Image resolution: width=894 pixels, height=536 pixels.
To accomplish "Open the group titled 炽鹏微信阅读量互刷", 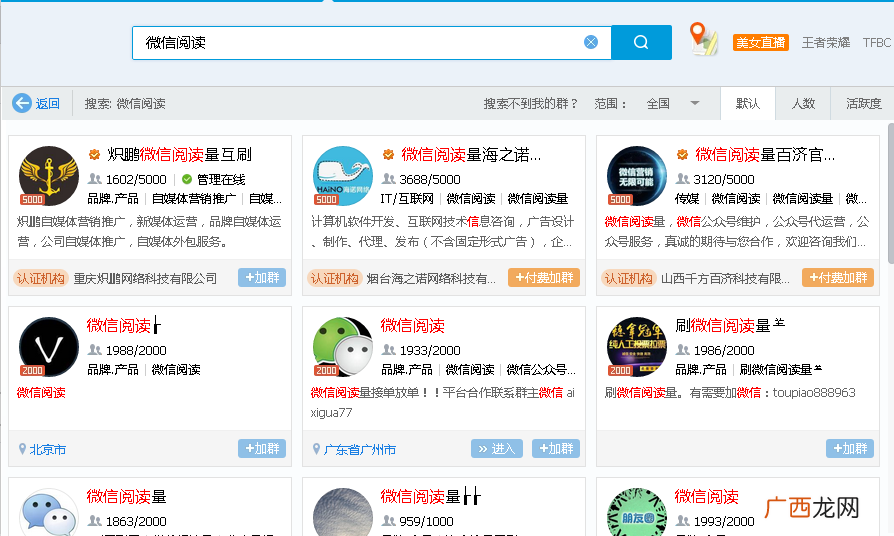I will (180, 155).
